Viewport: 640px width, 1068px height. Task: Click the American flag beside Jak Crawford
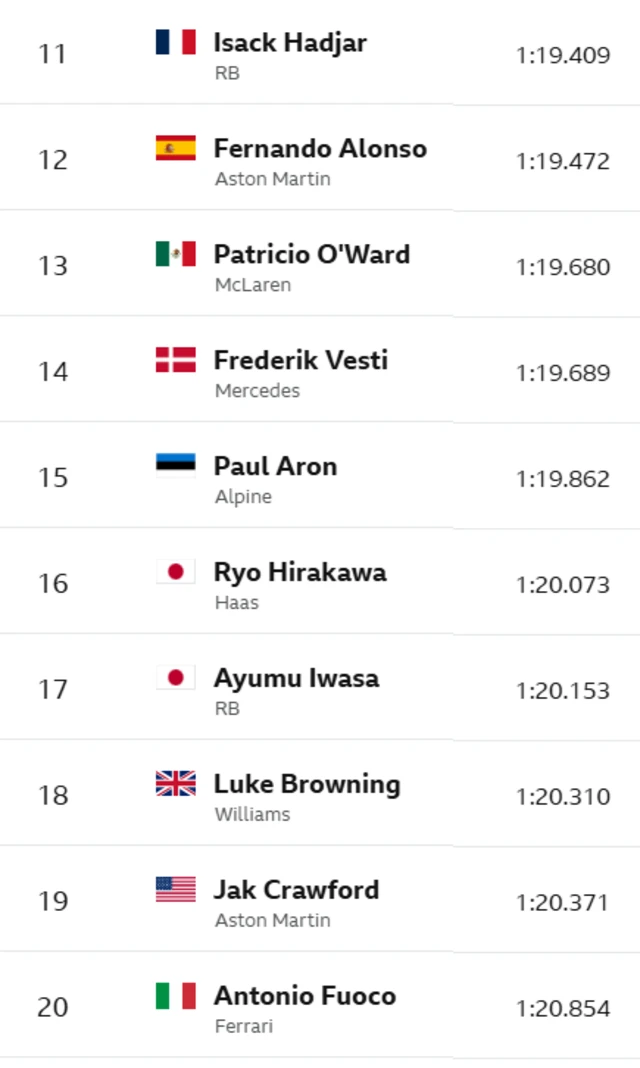[x=175, y=890]
